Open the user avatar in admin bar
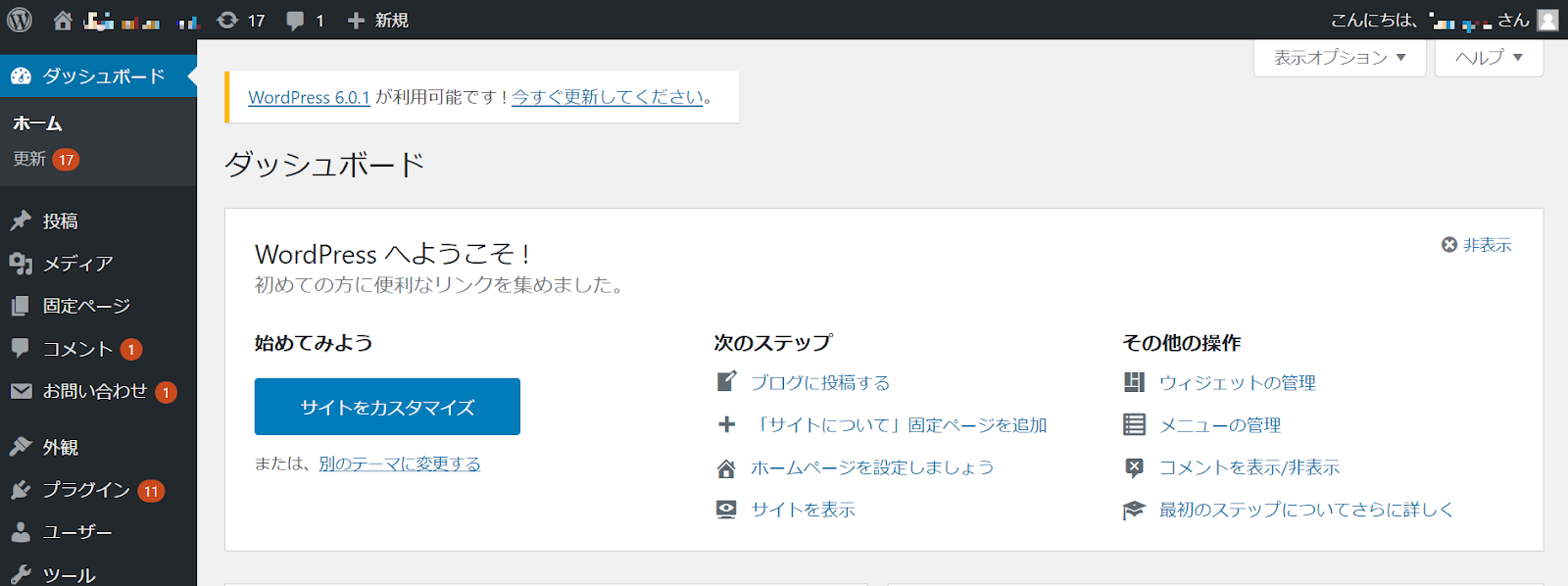Screen dimensions: 1568x586 tap(1547, 20)
